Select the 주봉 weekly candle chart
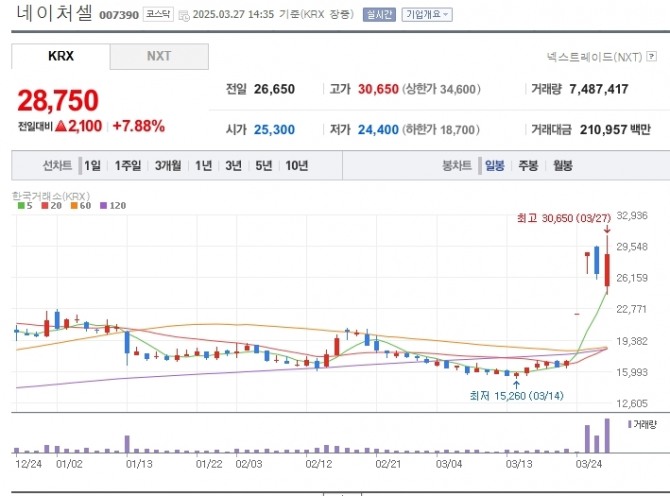 tap(528, 165)
